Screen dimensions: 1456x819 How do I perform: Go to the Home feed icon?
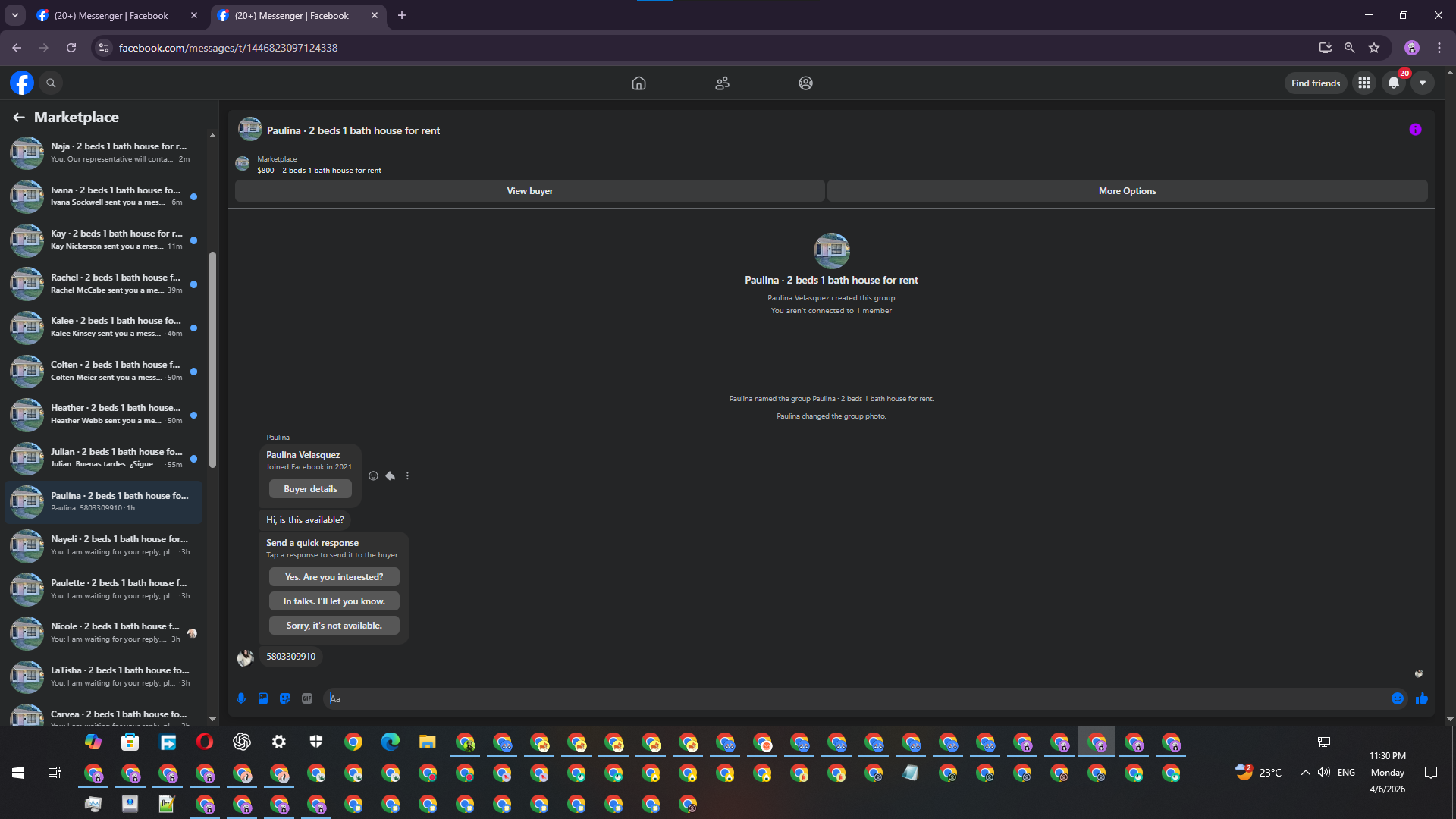639,83
